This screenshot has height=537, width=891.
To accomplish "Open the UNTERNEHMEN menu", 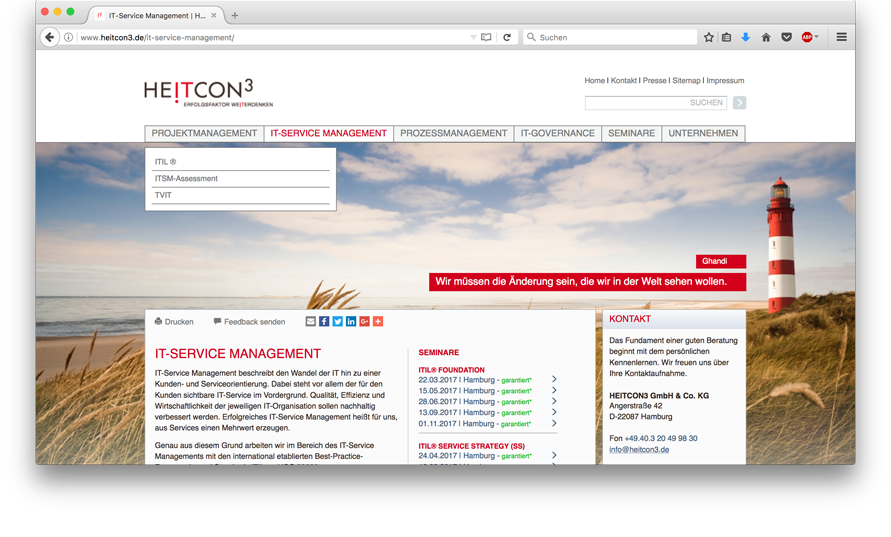I will 703,134.
